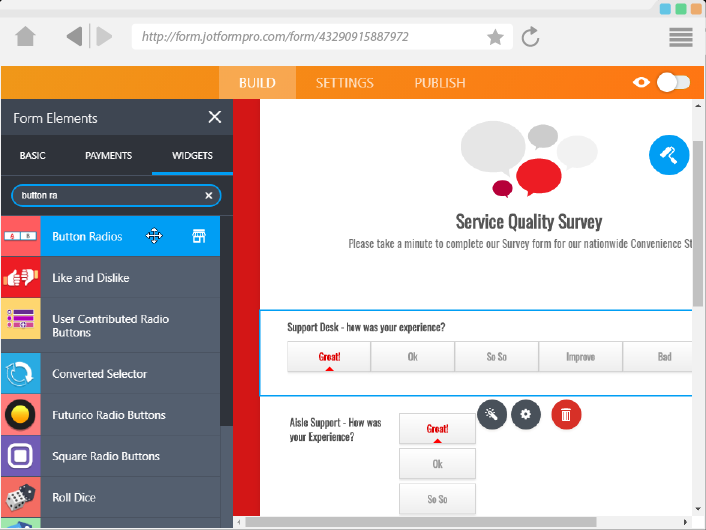The image size is (706, 530).
Task: Open the store icon beside Button Radios
Action: tap(199, 236)
